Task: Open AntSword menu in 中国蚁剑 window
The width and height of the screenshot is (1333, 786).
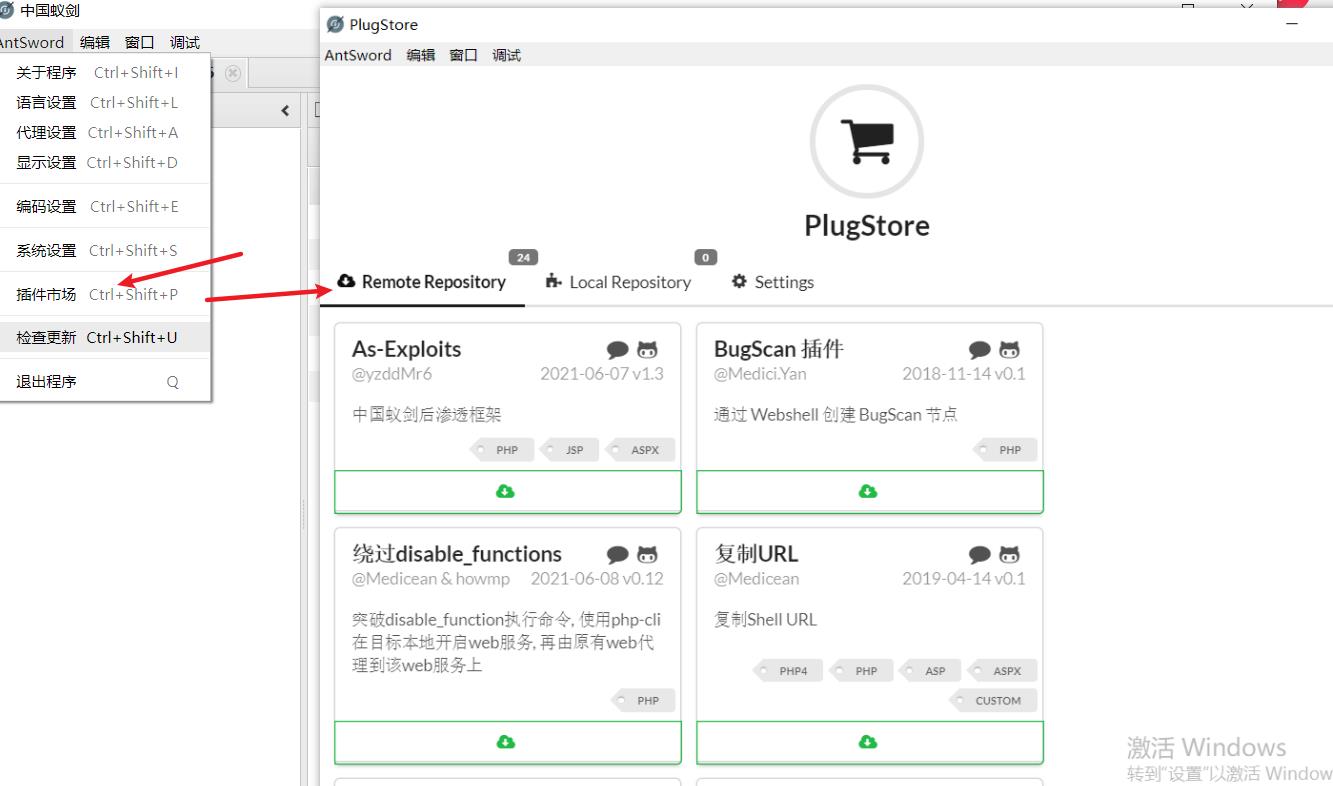Action: point(32,42)
